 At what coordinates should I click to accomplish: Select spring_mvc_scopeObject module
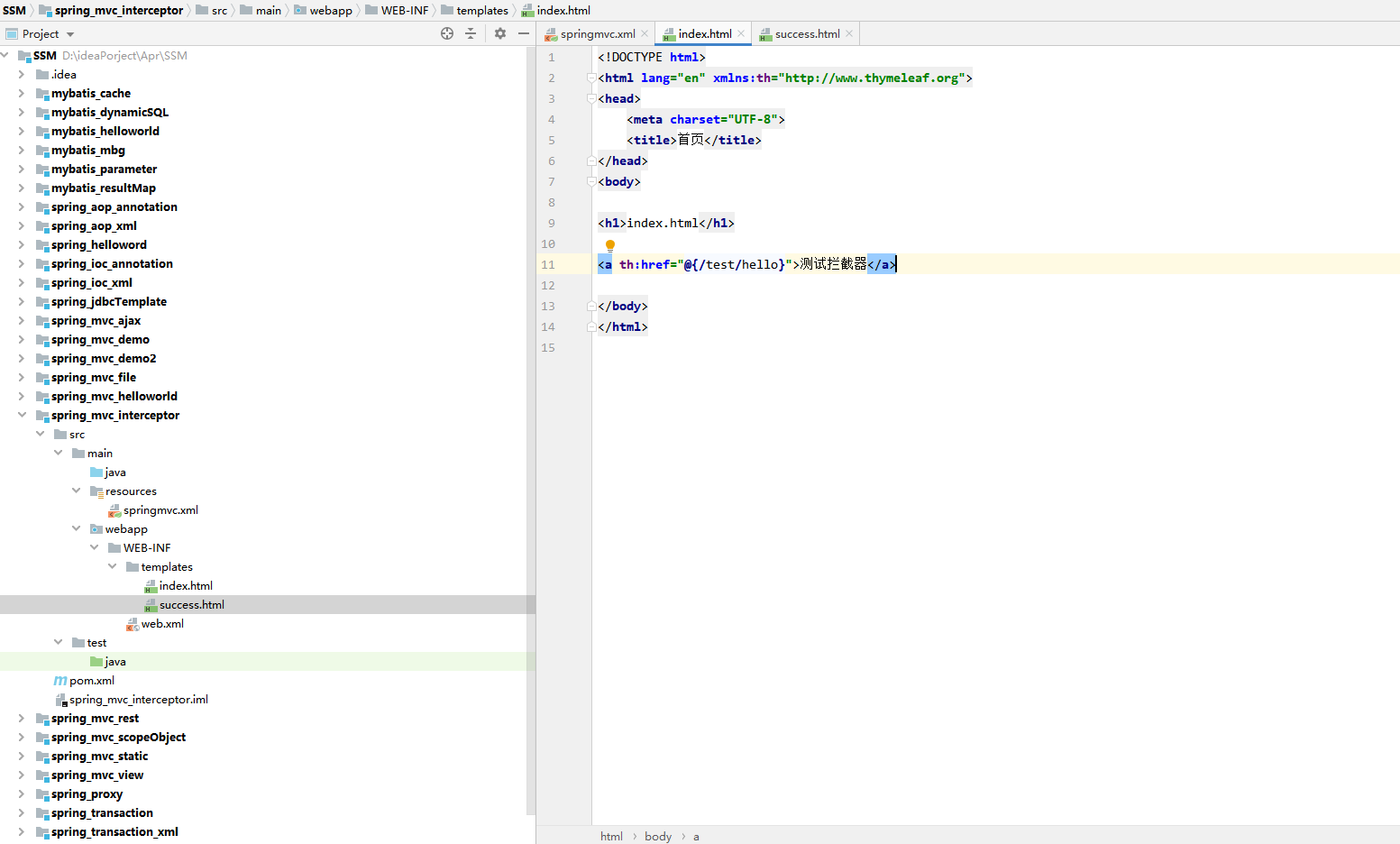pyautogui.click(x=118, y=738)
